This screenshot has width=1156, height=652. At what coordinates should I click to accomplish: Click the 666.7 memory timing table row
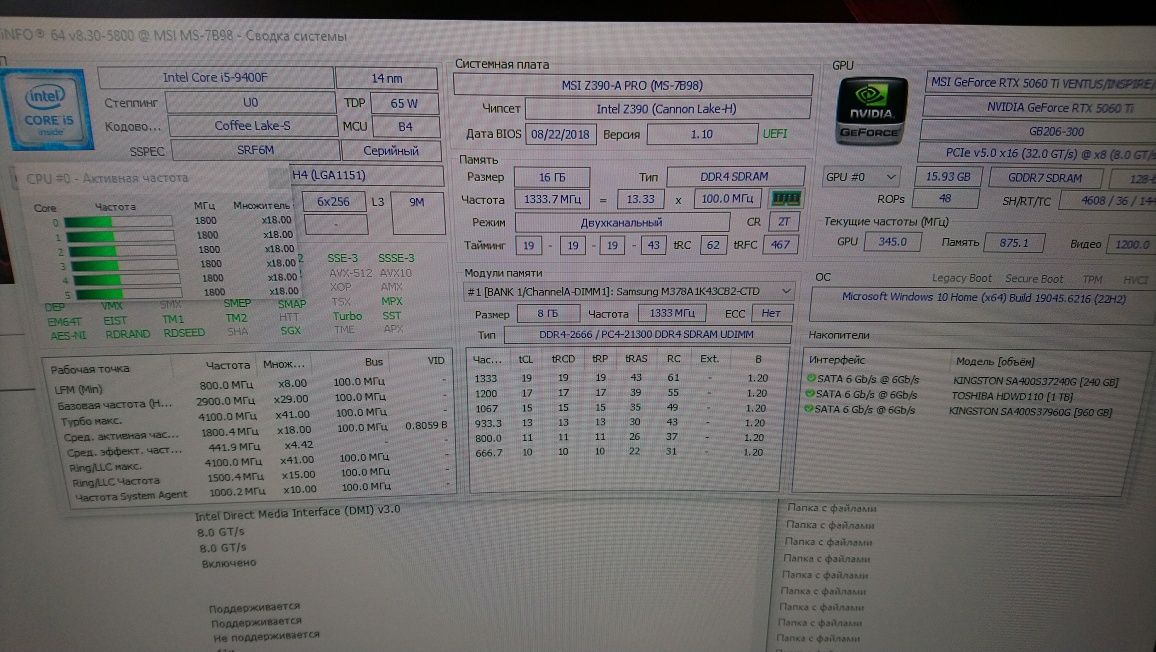[621, 452]
